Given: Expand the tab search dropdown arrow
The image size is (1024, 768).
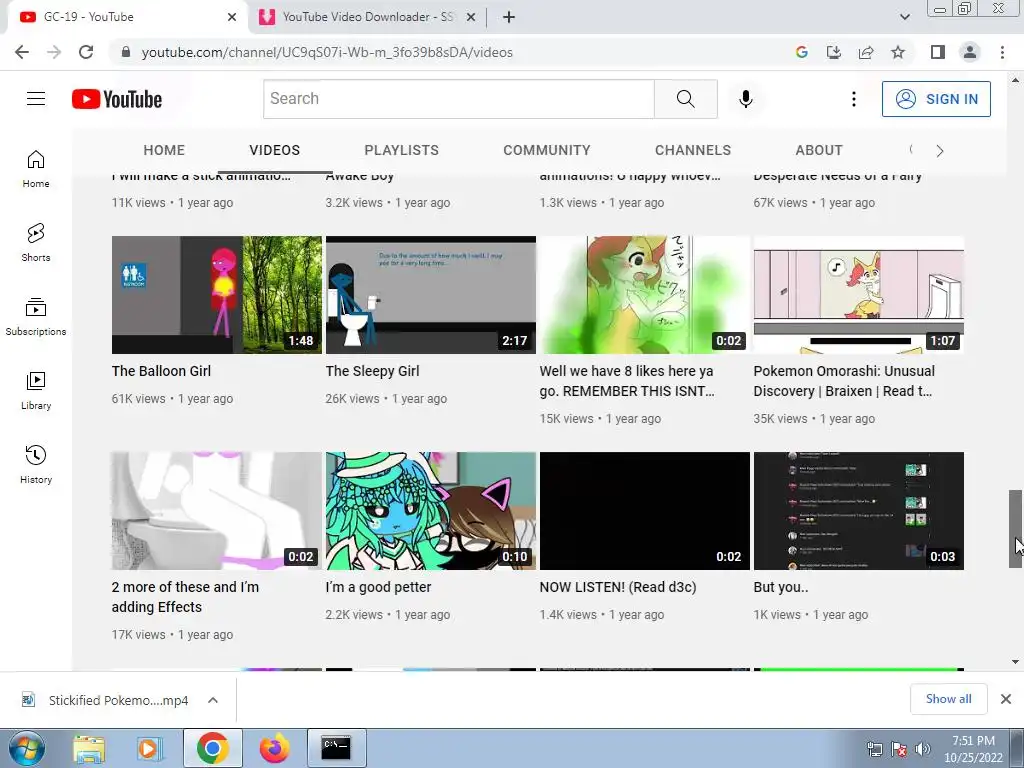Looking at the screenshot, I should click(904, 17).
